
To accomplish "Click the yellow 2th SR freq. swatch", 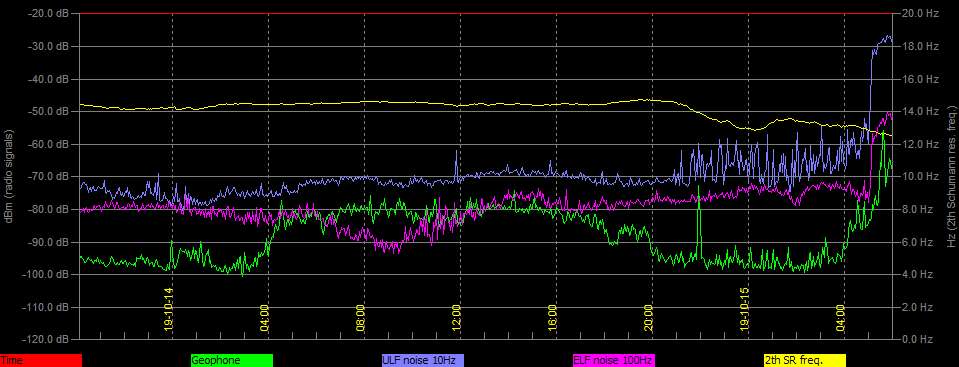I will (x=805, y=361).
